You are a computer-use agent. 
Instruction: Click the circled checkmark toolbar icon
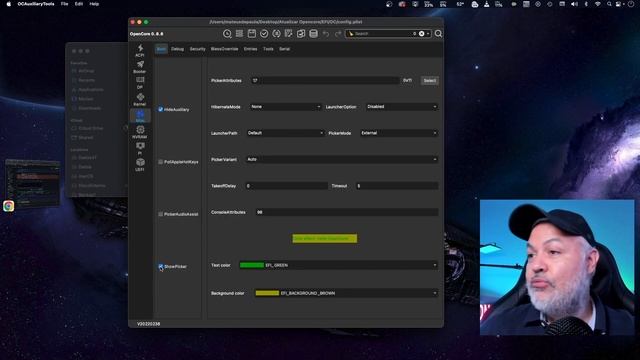tap(264, 33)
